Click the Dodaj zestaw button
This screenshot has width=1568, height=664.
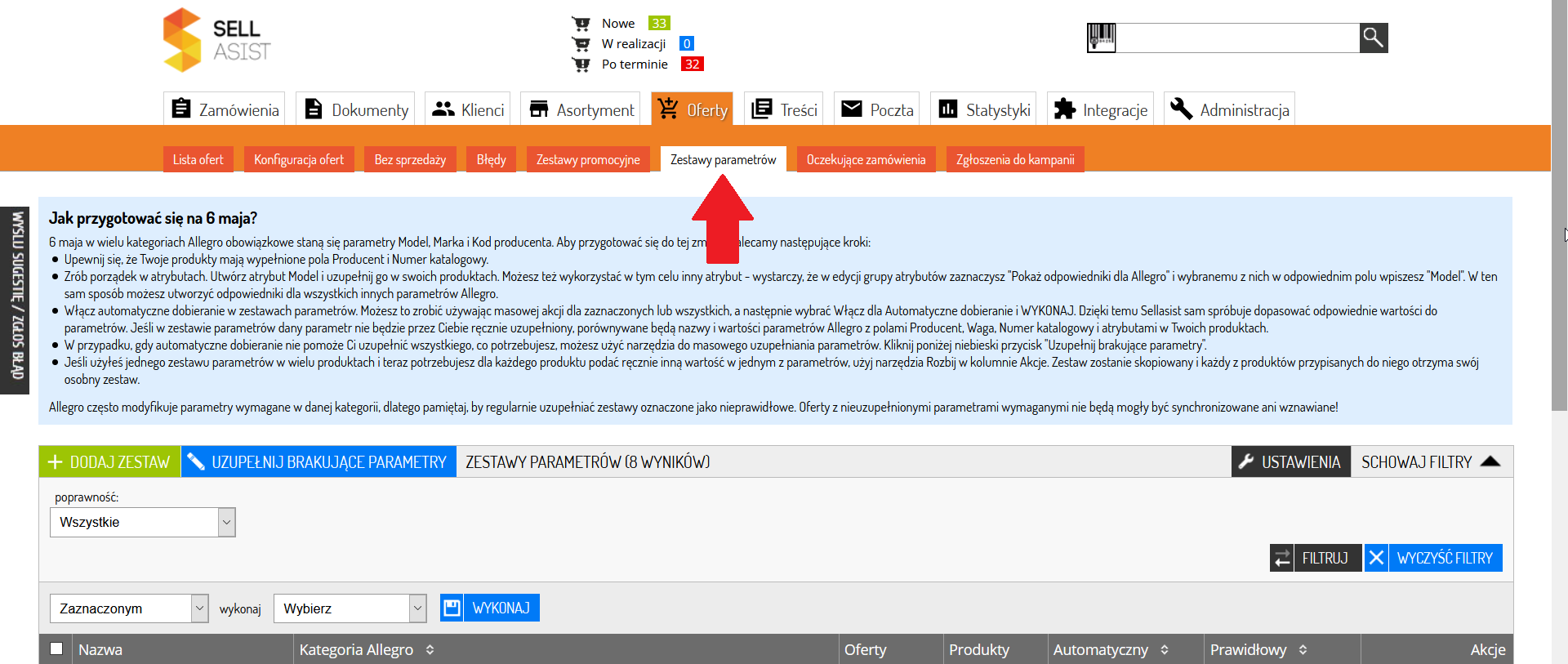coord(109,461)
